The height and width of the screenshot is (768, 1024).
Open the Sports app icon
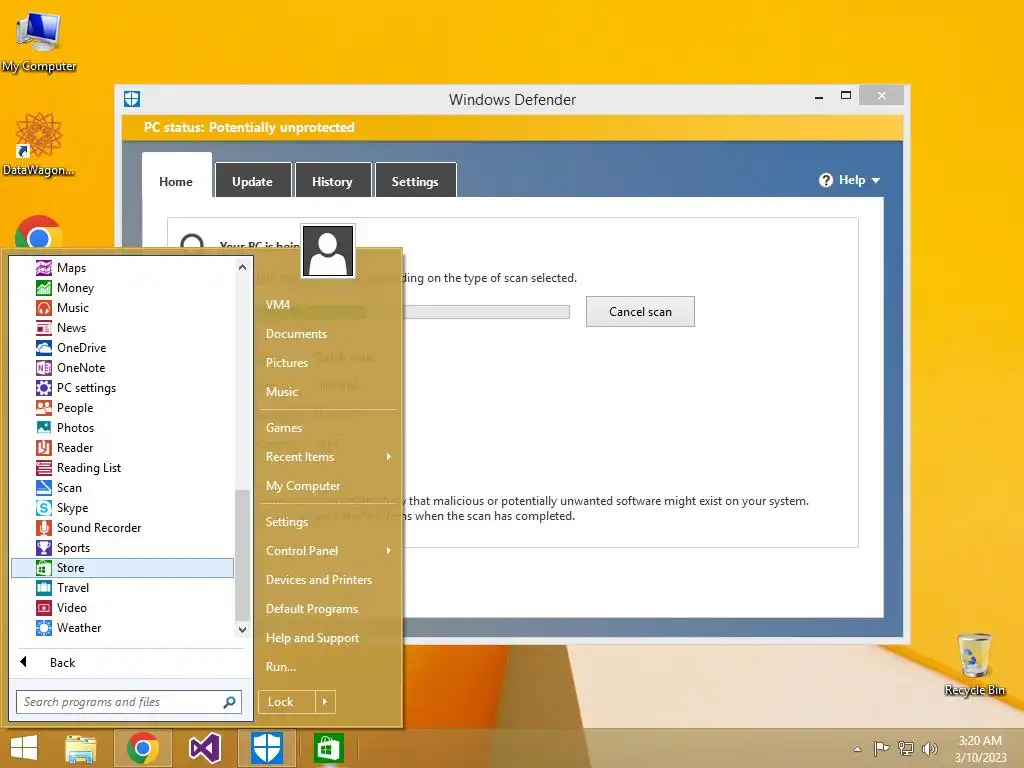pos(44,548)
